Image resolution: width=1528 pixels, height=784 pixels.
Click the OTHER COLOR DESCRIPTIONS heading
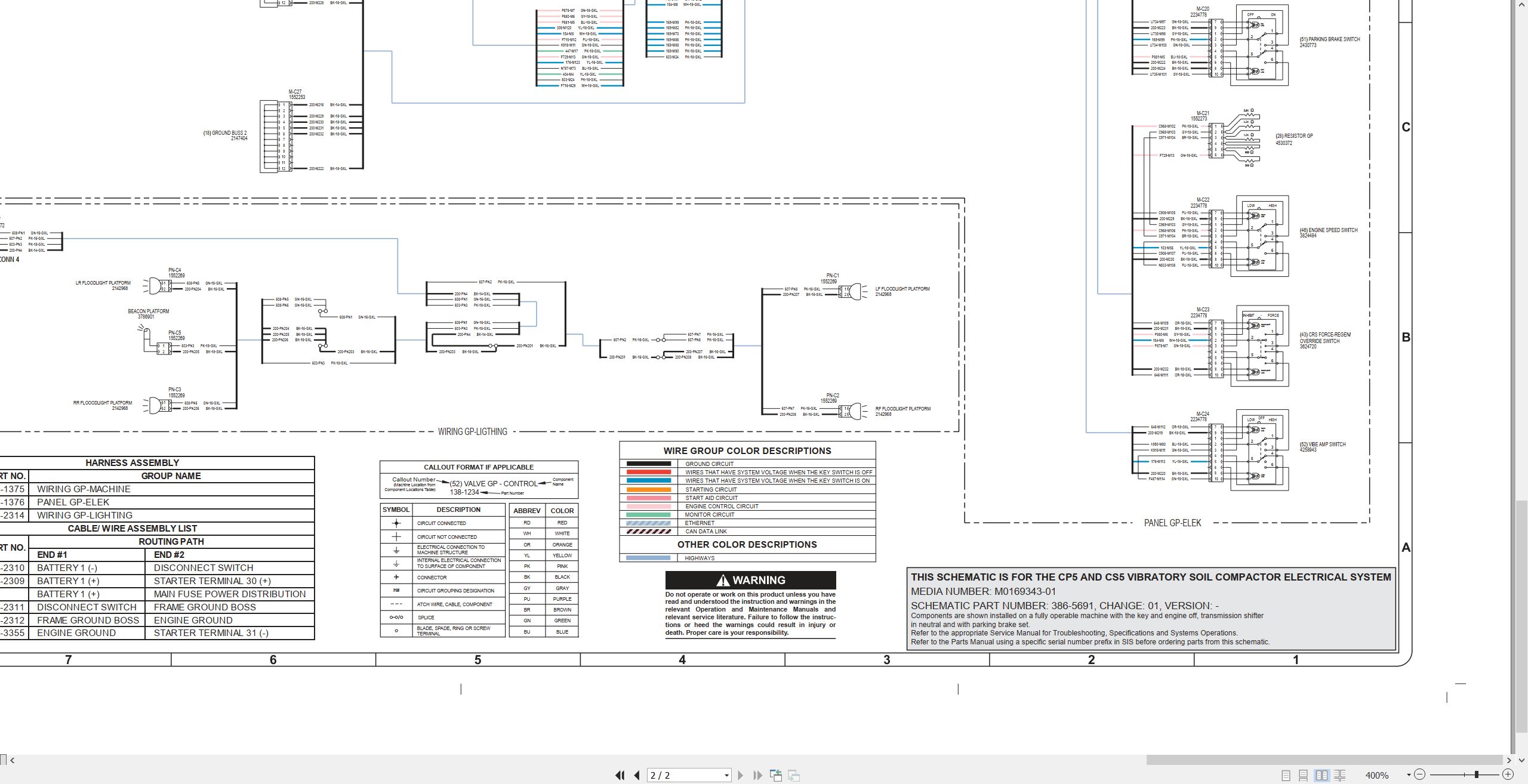[x=747, y=545]
